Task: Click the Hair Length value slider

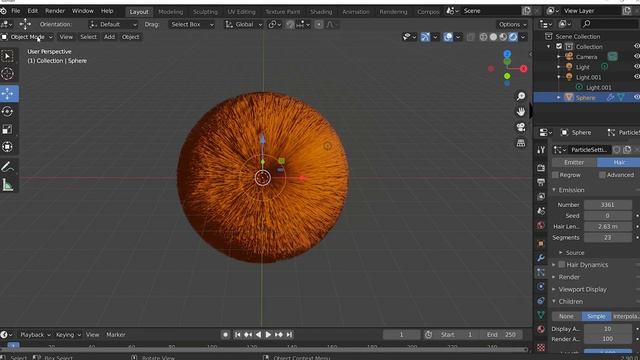Action: tap(607, 227)
